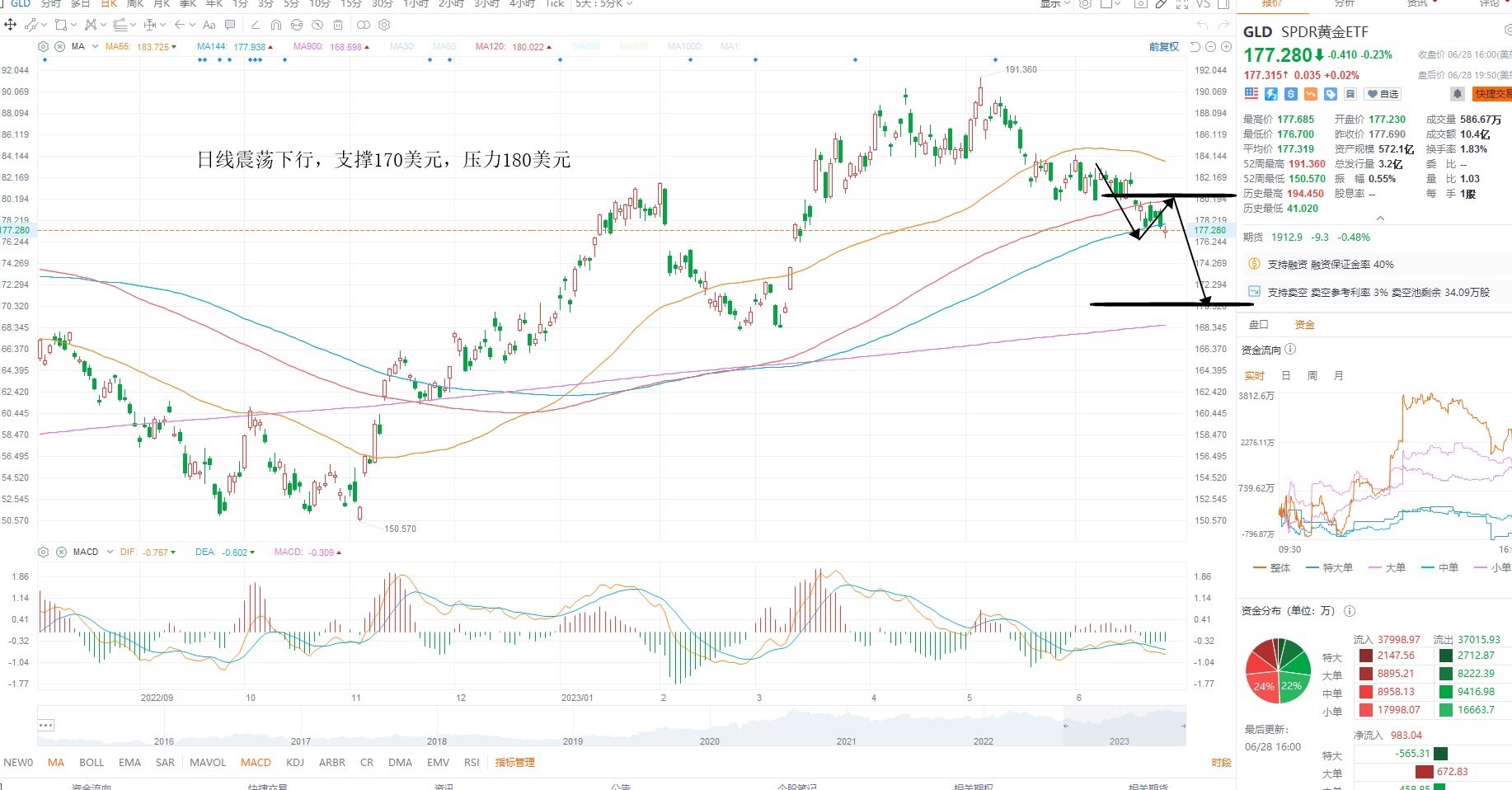The width and height of the screenshot is (1512, 790).
Task: Click the blue S badge icon
Action: tap(1291, 94)
